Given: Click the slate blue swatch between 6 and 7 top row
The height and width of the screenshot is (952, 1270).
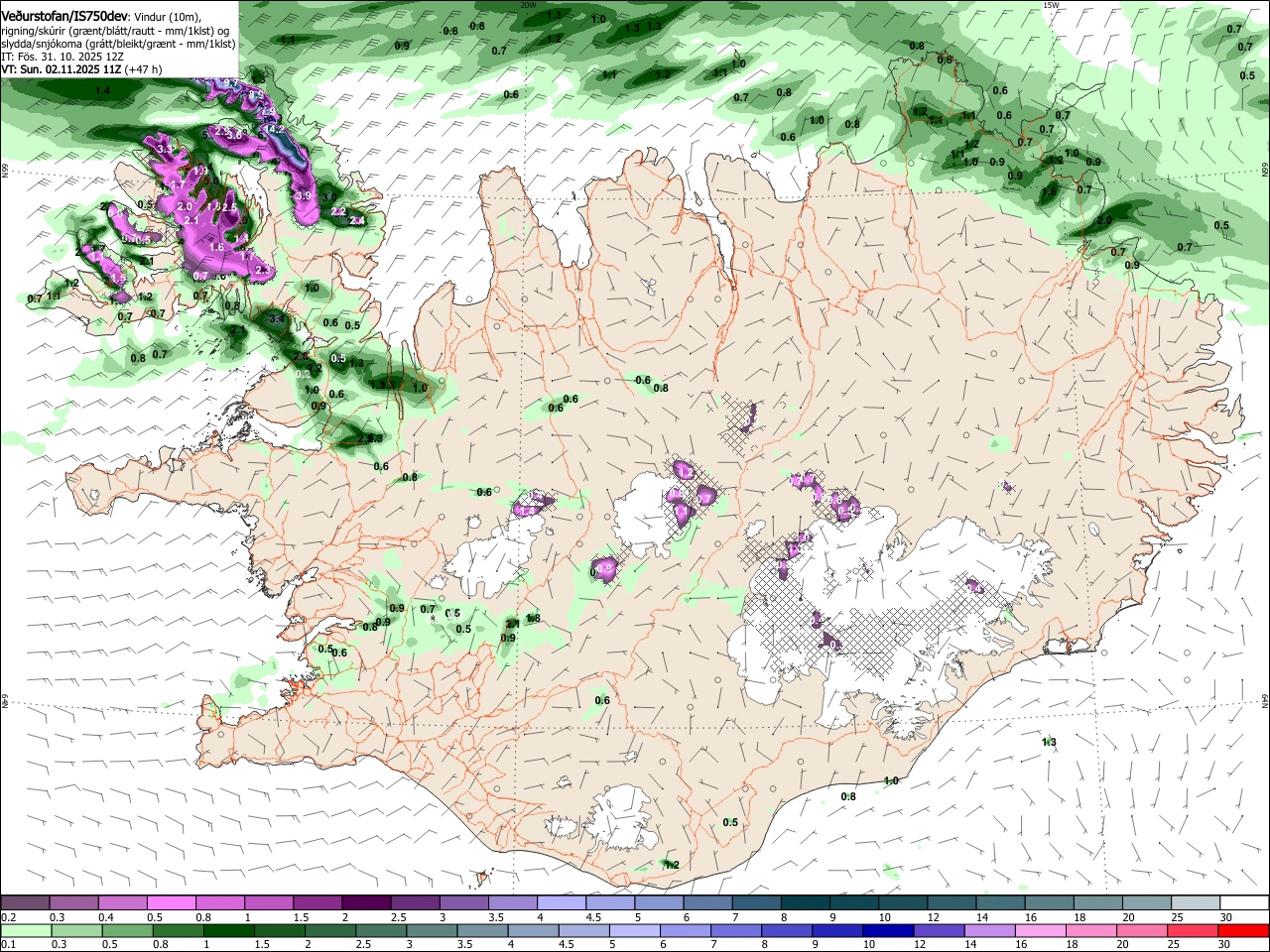Looking at the screenshot, I should (x=706, y=903).
